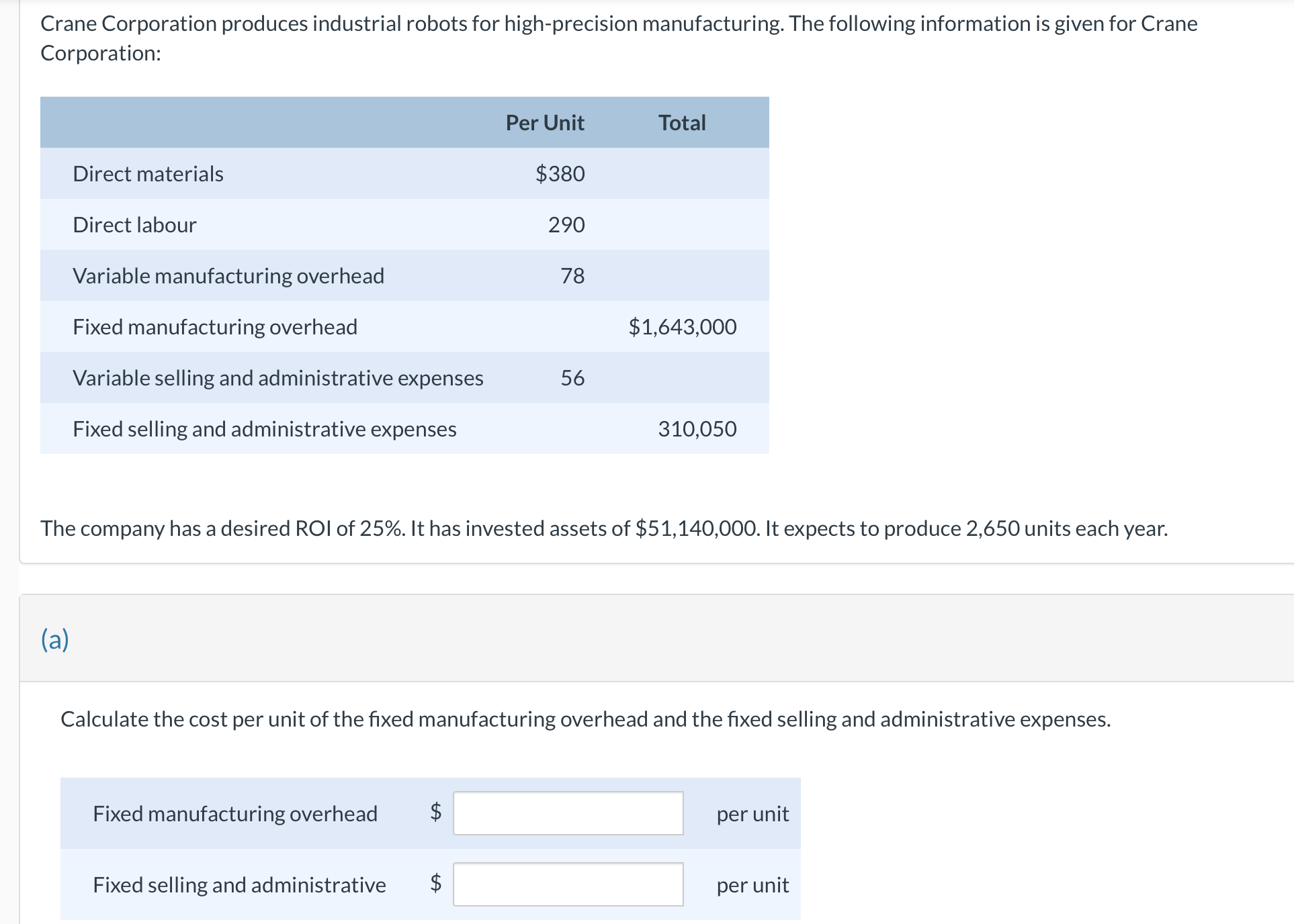Click the Direct labour row label

tap(134, 225)
